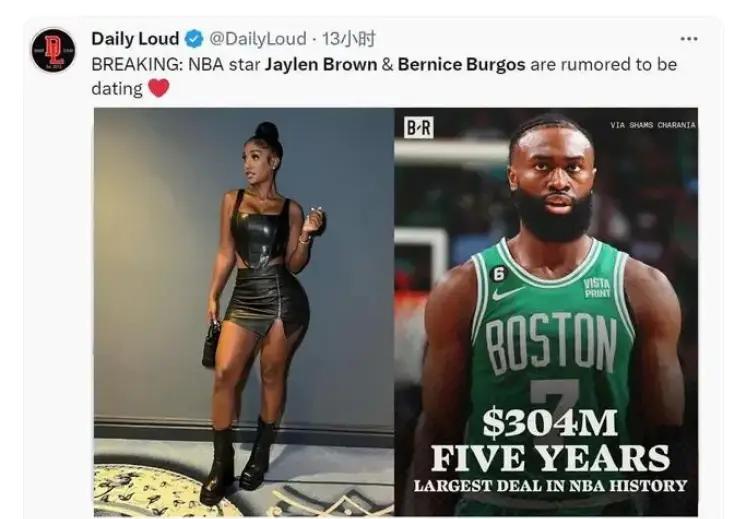Click the 13小时 timestamp
Screen dimensions: 737x519
pos(348,39)
